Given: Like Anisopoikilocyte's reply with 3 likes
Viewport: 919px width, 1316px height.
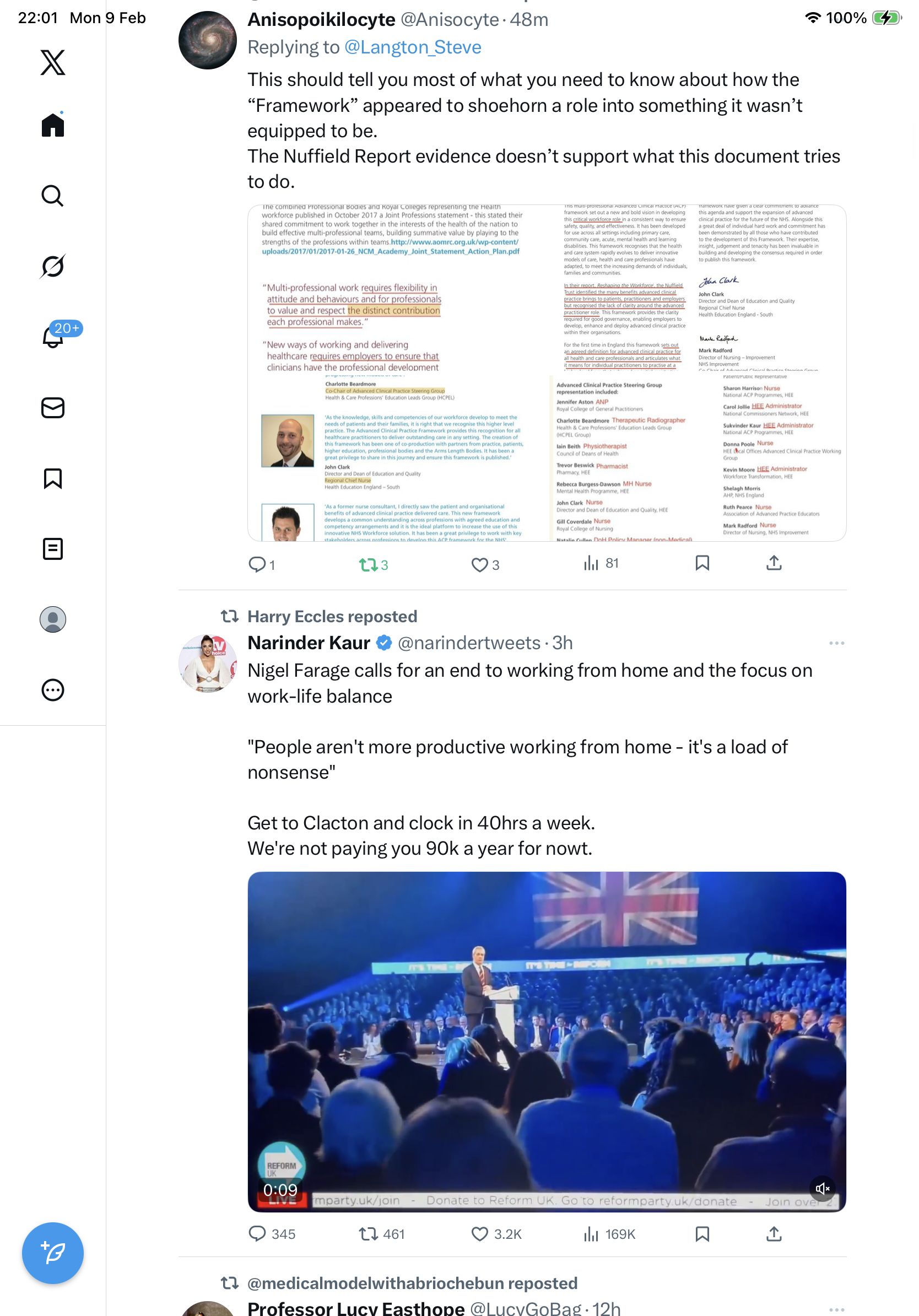Looking at the screenshot, I should click(485, 565).
